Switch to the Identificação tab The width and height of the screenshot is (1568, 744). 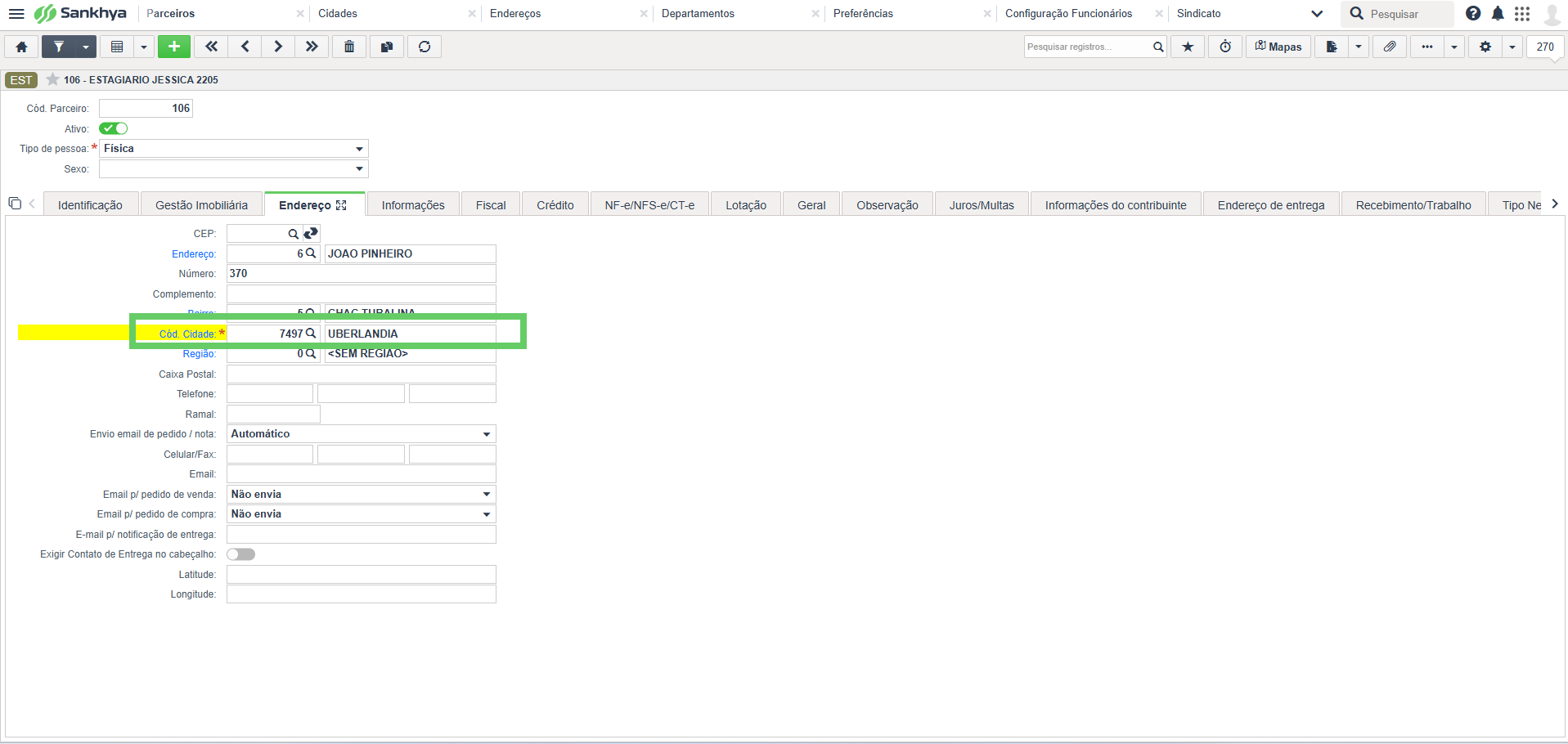pos(90,205)
